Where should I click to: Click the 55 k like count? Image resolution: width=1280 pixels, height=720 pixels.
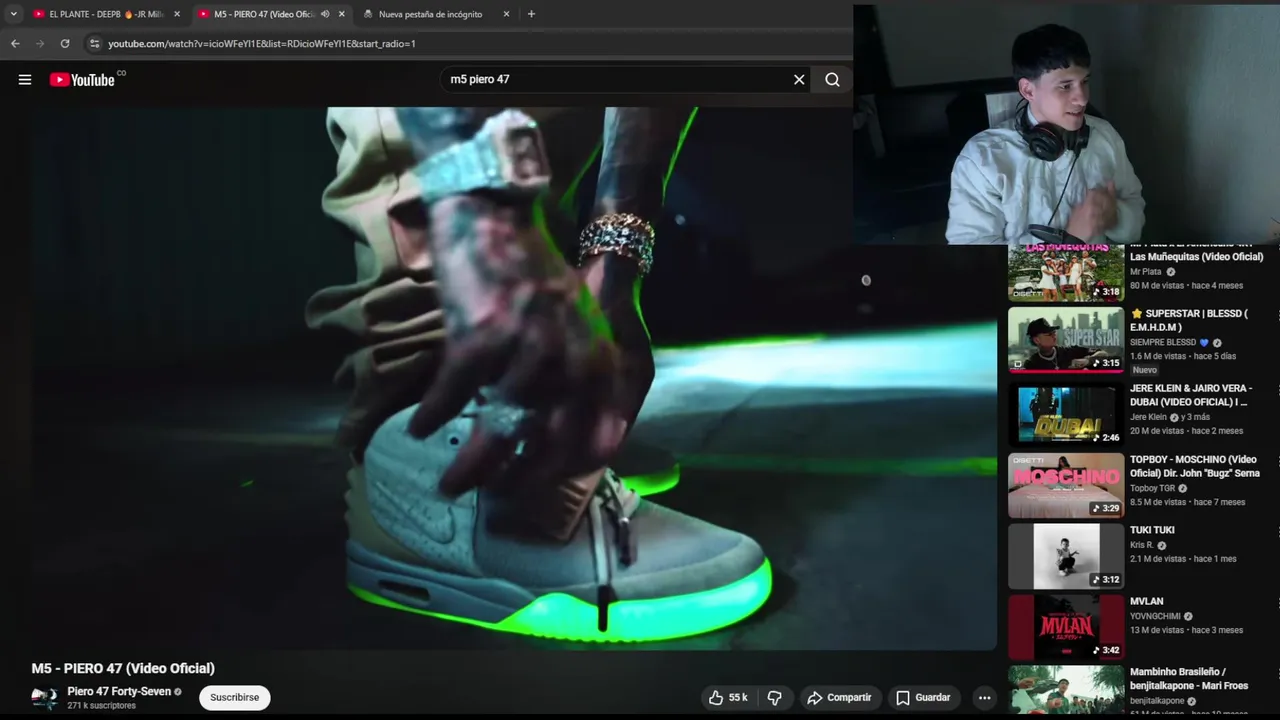pyautogui.click(x=738, y=698)
